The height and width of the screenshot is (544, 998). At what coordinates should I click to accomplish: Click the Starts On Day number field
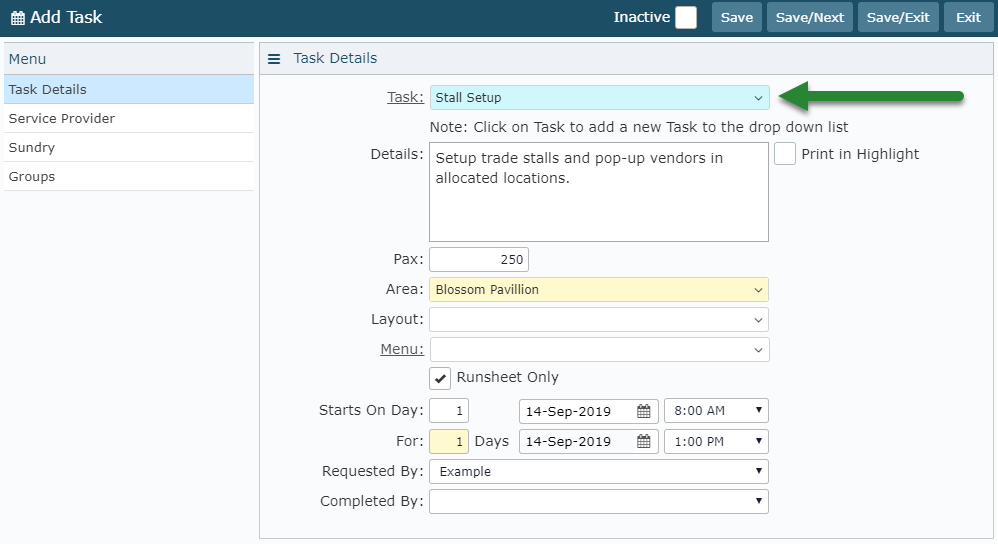[449, 410]
